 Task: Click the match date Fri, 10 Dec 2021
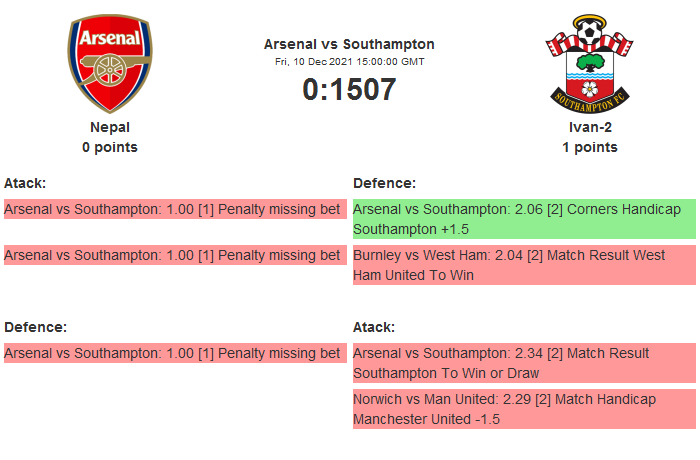point(349,61)
